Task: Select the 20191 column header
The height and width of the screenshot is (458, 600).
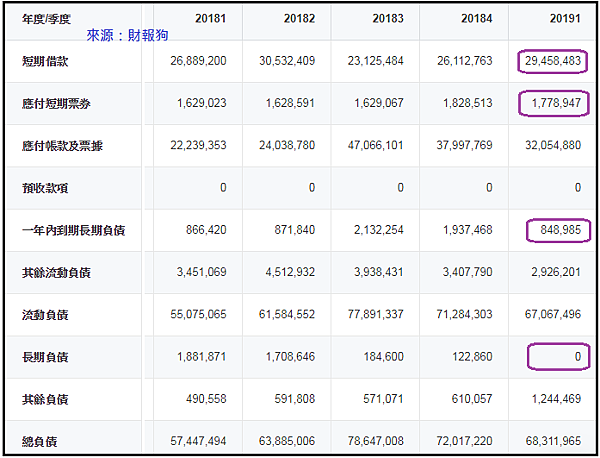Action: coord(565,18)
